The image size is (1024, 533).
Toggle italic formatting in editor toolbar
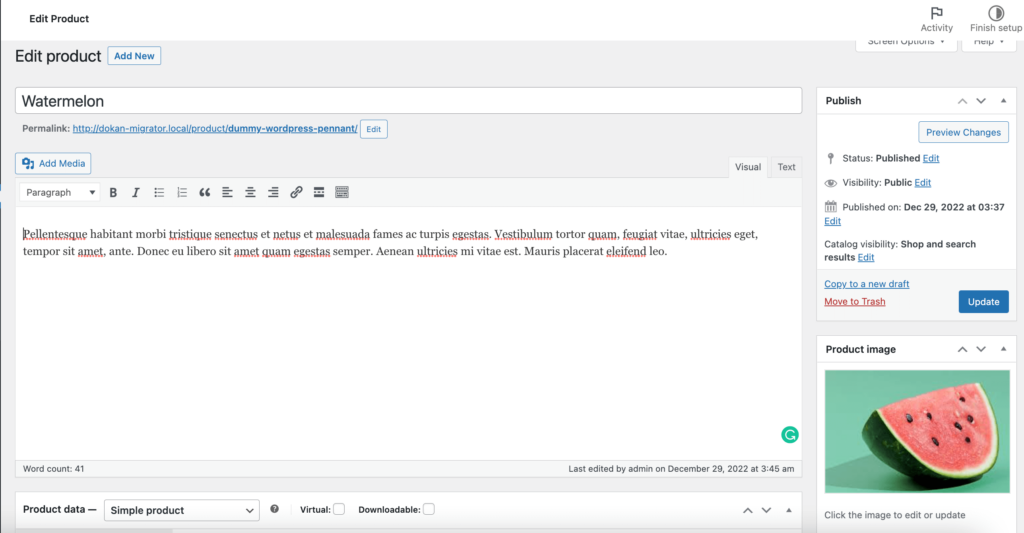(136, 193)
